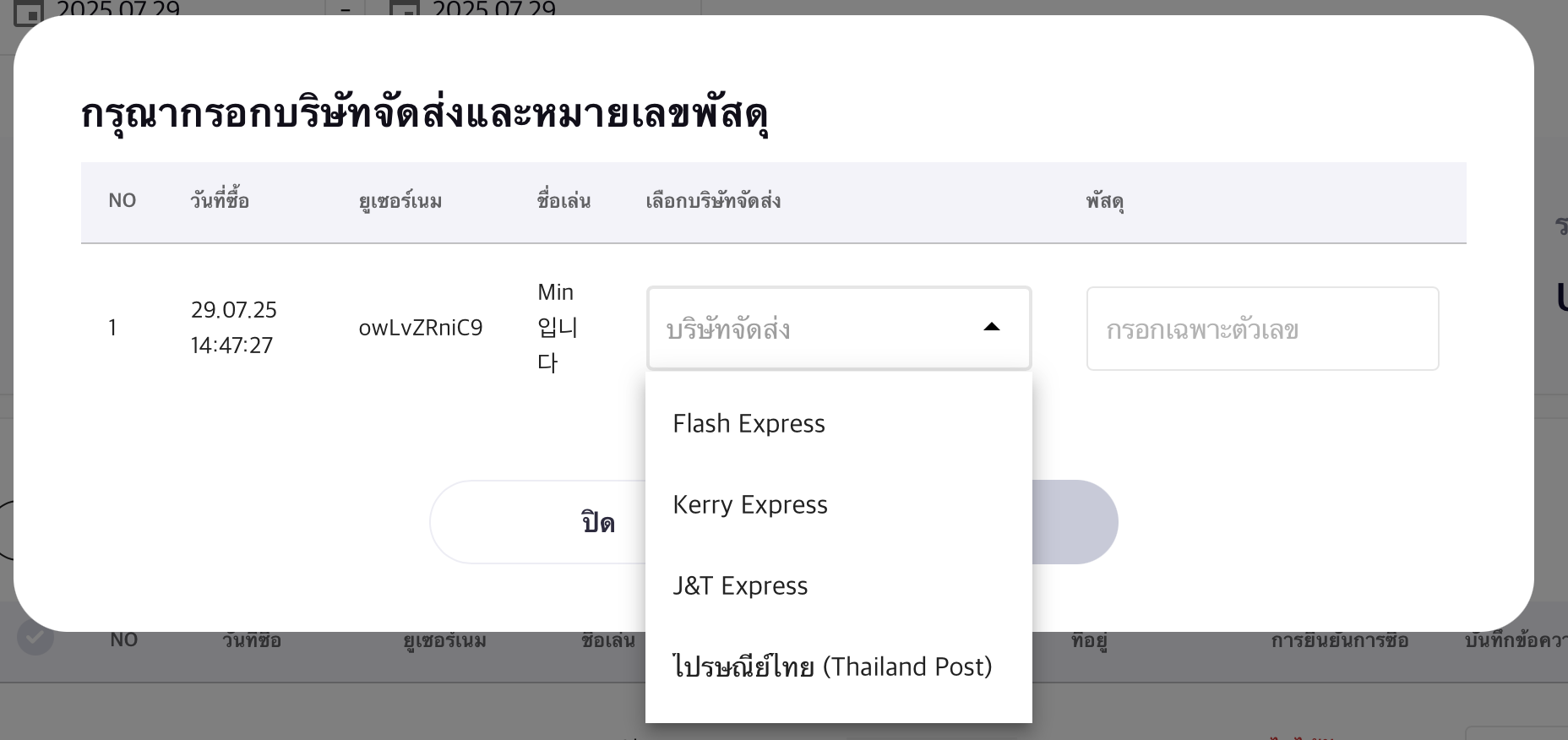Click the second 2025.07.29 end date field
This screenshot has width=1568, height=740.
point(494,9)
